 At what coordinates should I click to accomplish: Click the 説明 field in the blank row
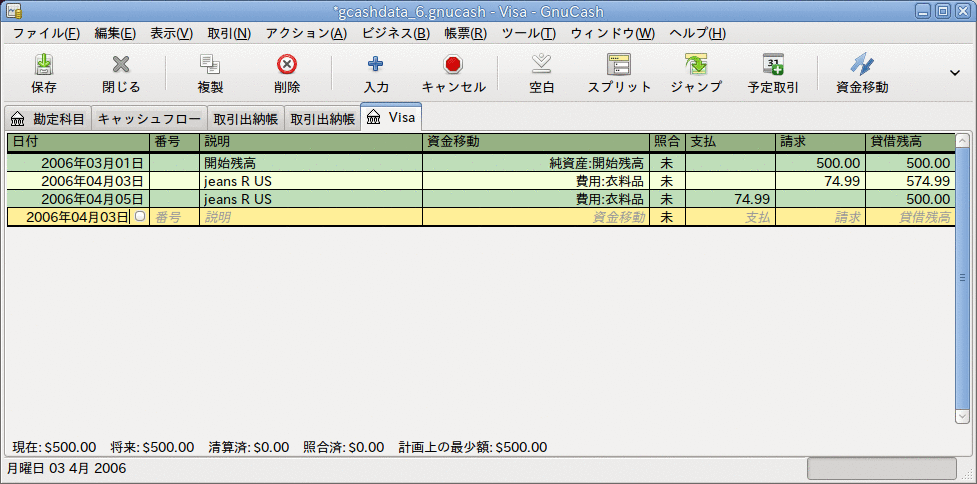coord(311,217)
